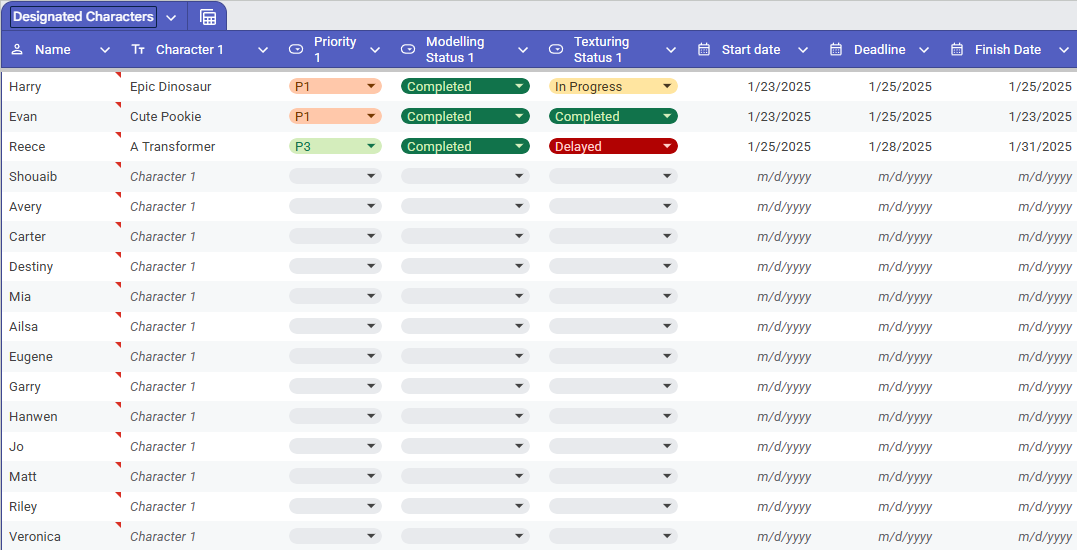Open the Modelling Status 1 column menu
Viewport: 1077px width, 550px height.
click(523, 49)
